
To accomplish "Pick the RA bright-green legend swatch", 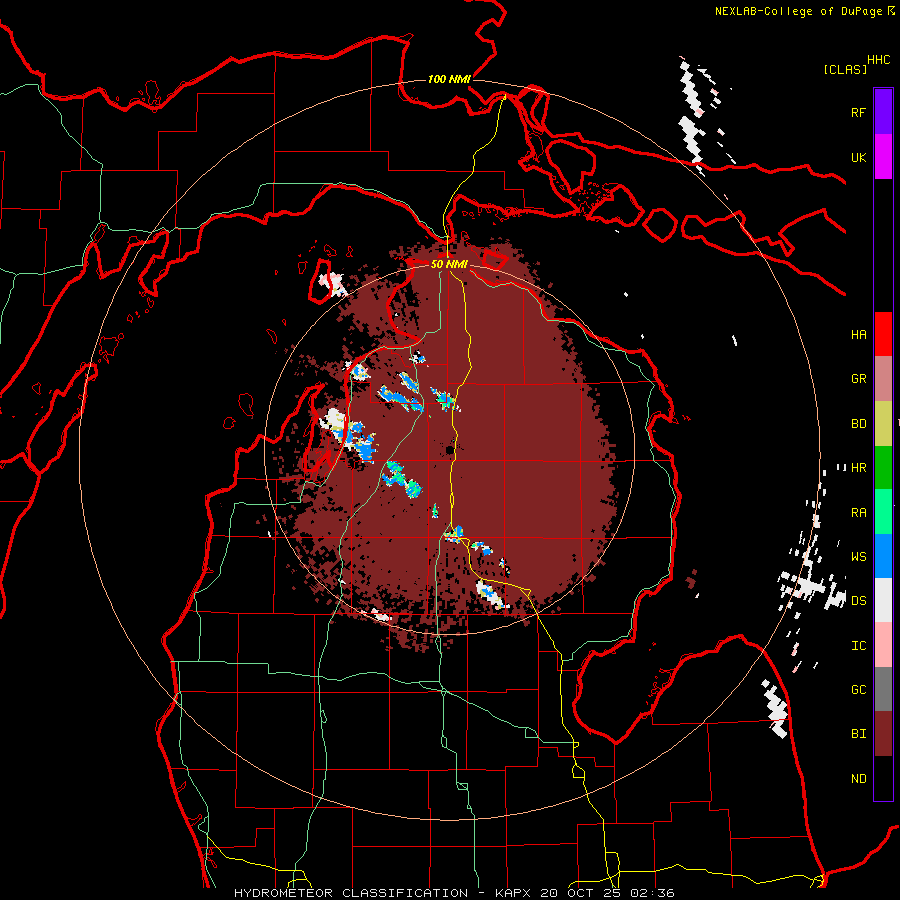I will tap(883, 512).
